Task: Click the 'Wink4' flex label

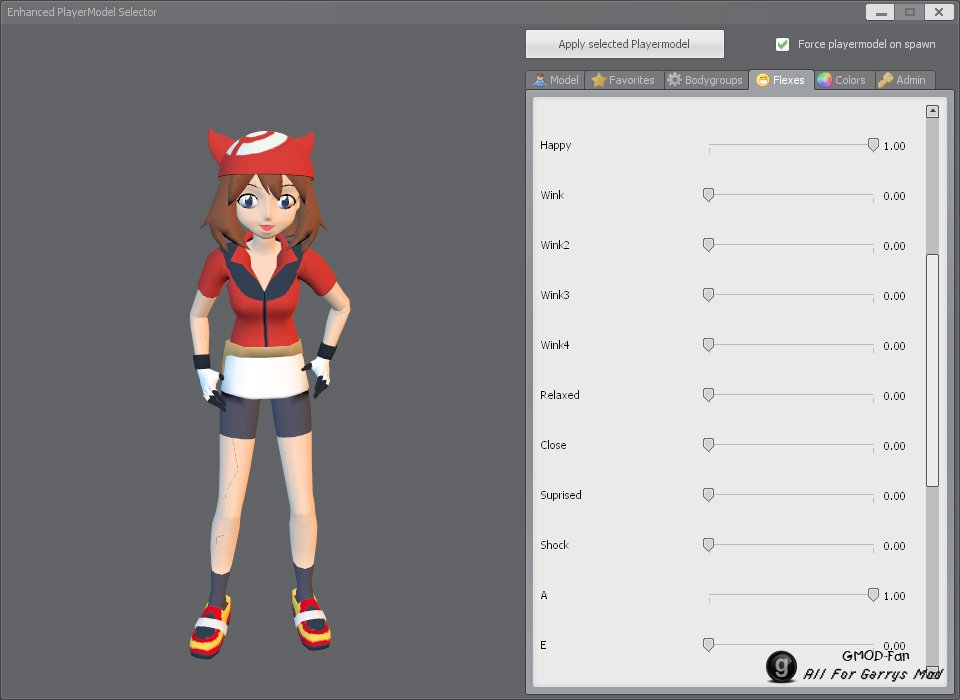Action: (x=555, y=345)
